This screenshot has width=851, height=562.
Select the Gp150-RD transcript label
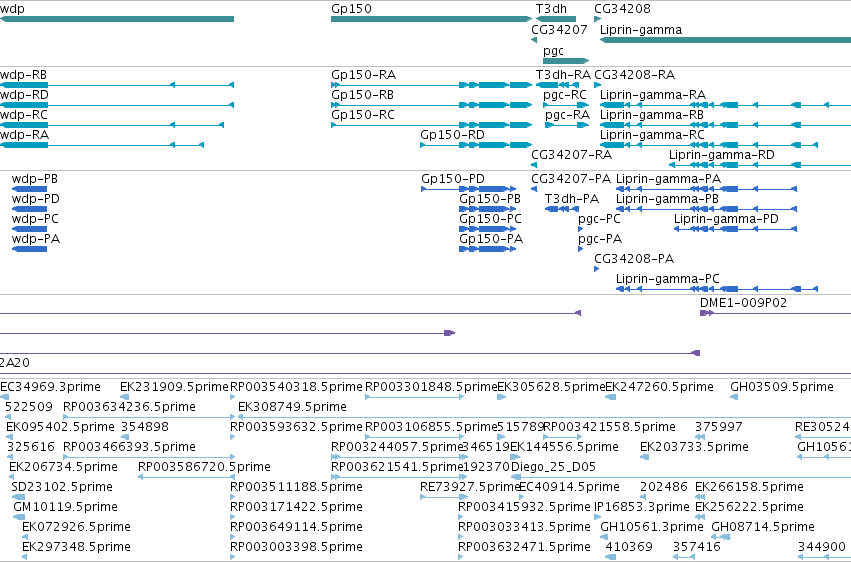pos(452,135)
